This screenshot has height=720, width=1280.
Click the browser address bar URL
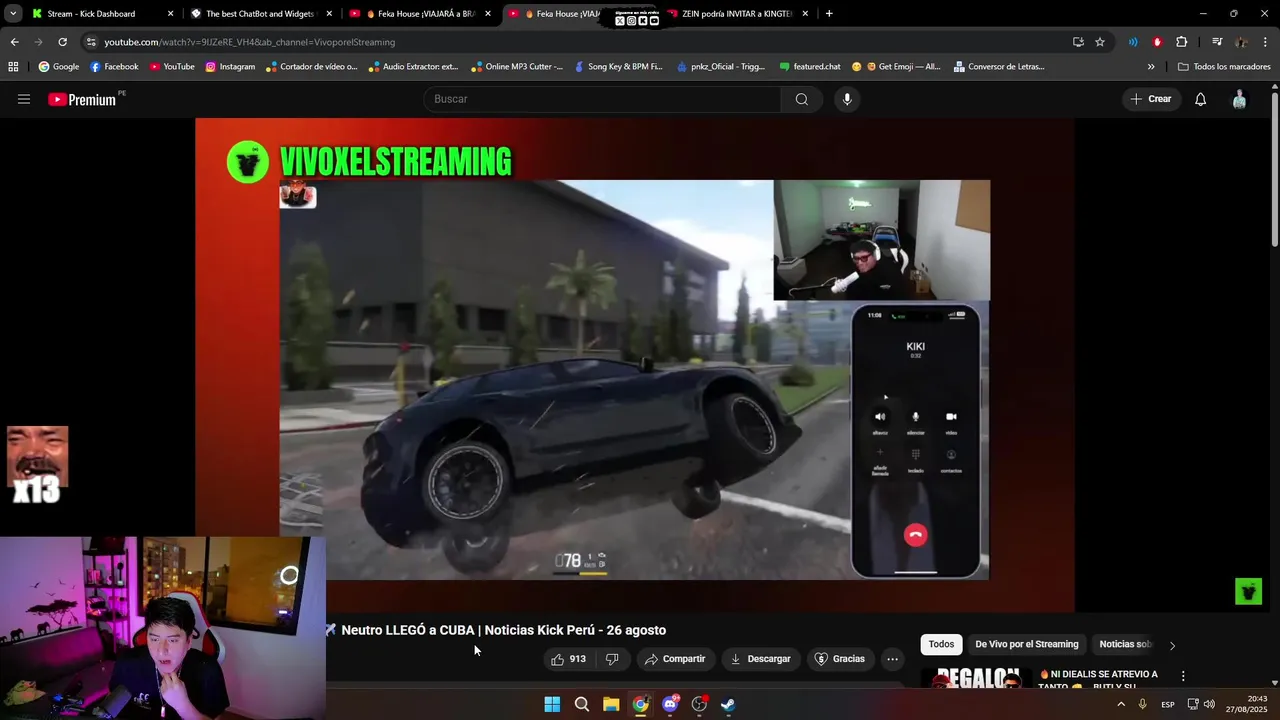(x=250, y=42)
